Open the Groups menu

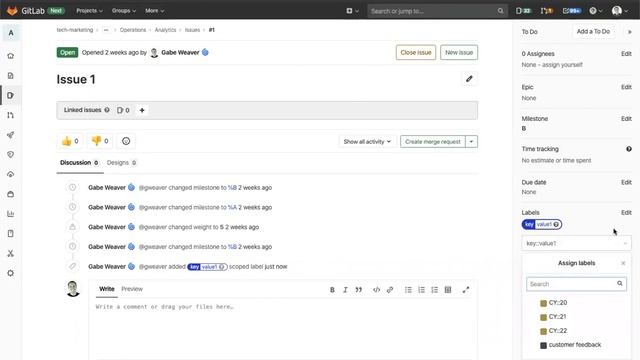pyautogui.click(x=124, y=11)
